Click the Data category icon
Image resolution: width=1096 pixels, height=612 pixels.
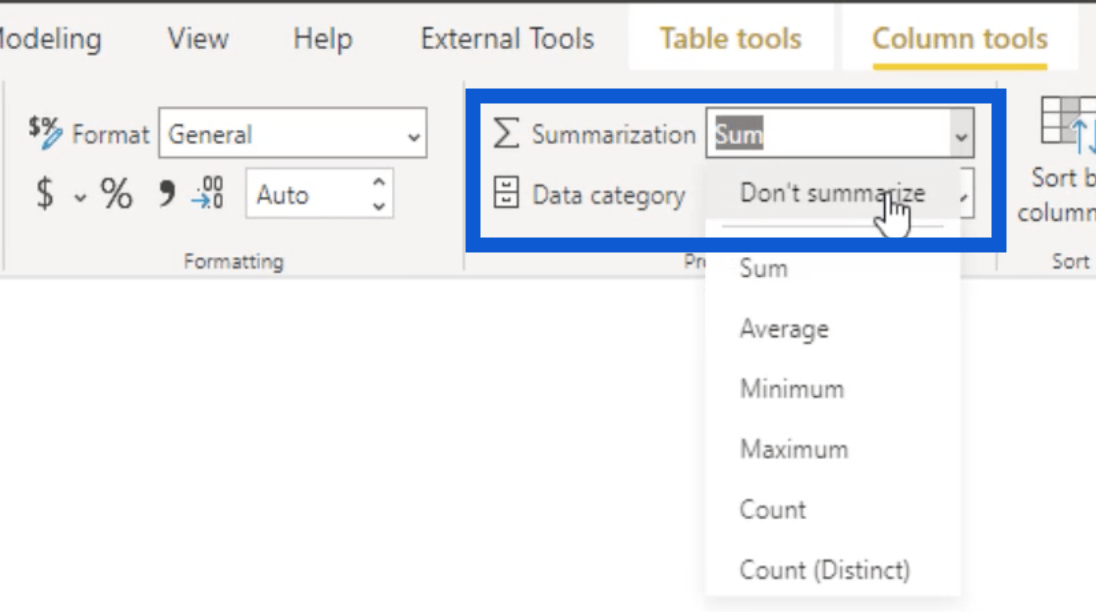pos(506,192)
